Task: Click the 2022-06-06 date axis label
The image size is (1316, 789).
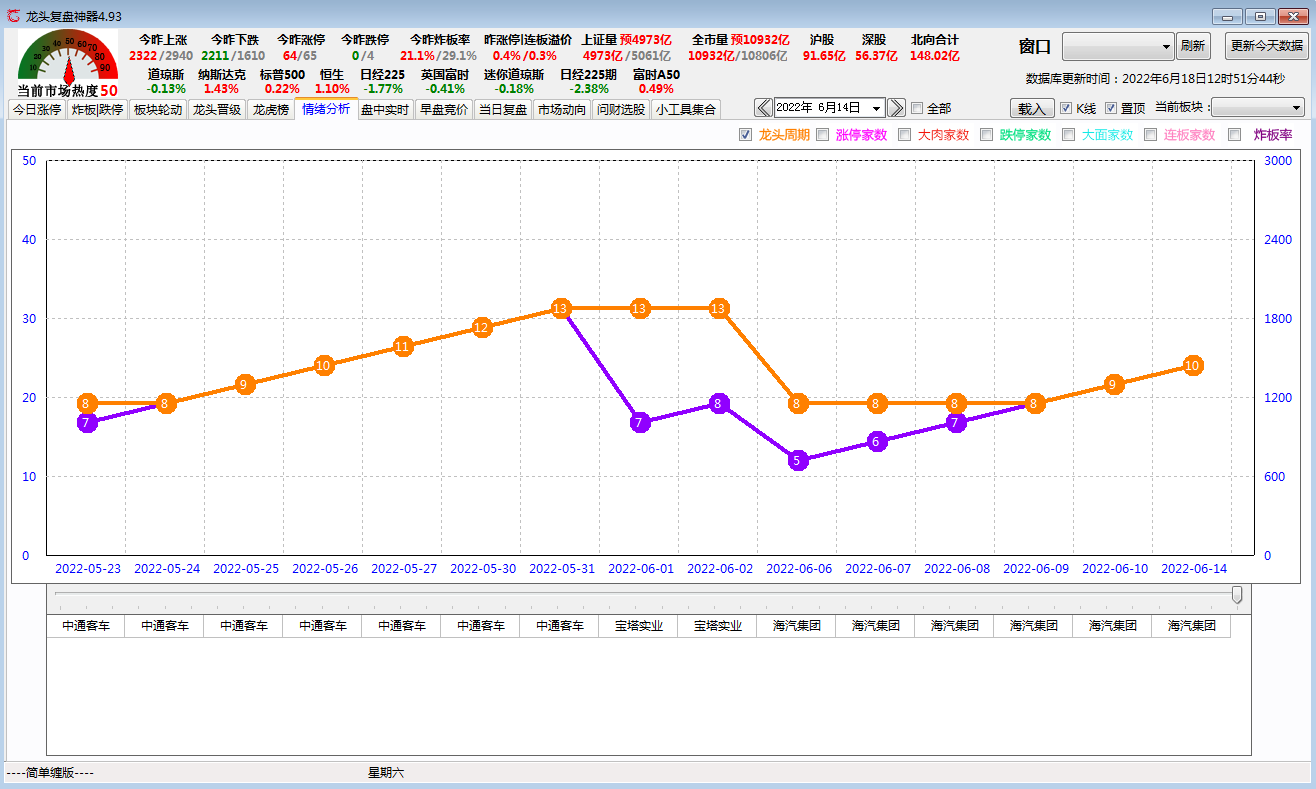Action: tap(798, 568)
